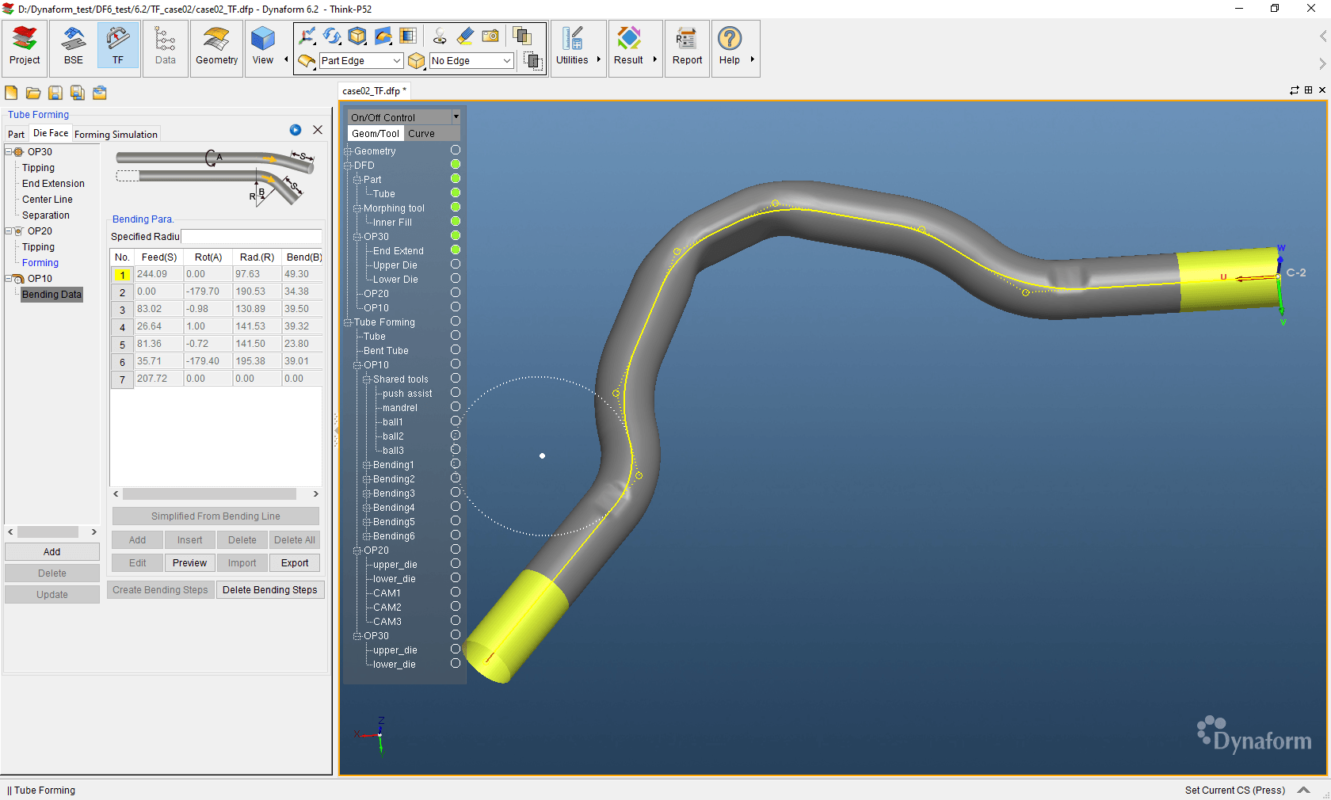
Task: Click the Save file icon
Action: tap(54, 91)
